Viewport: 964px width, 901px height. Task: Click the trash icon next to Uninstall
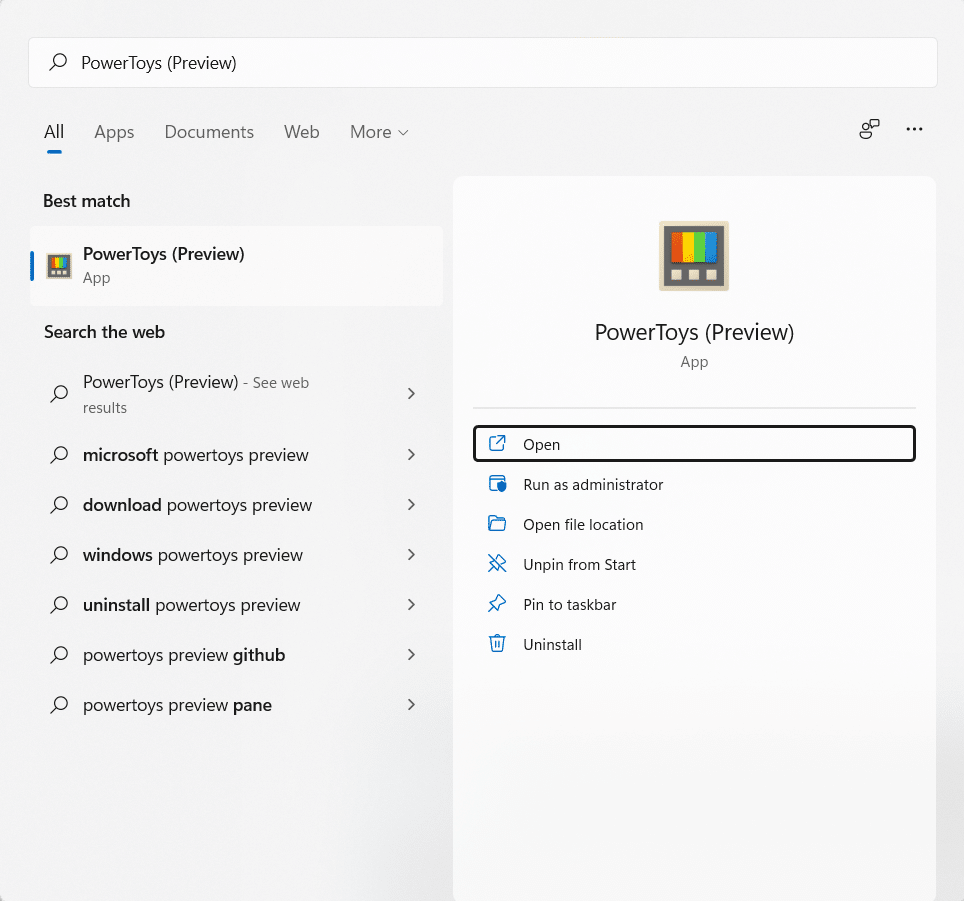497,644
